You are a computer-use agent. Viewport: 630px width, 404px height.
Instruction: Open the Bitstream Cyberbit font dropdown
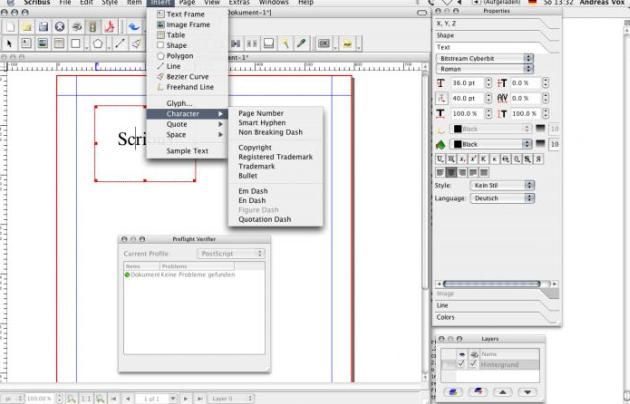[x=485, y=59]
